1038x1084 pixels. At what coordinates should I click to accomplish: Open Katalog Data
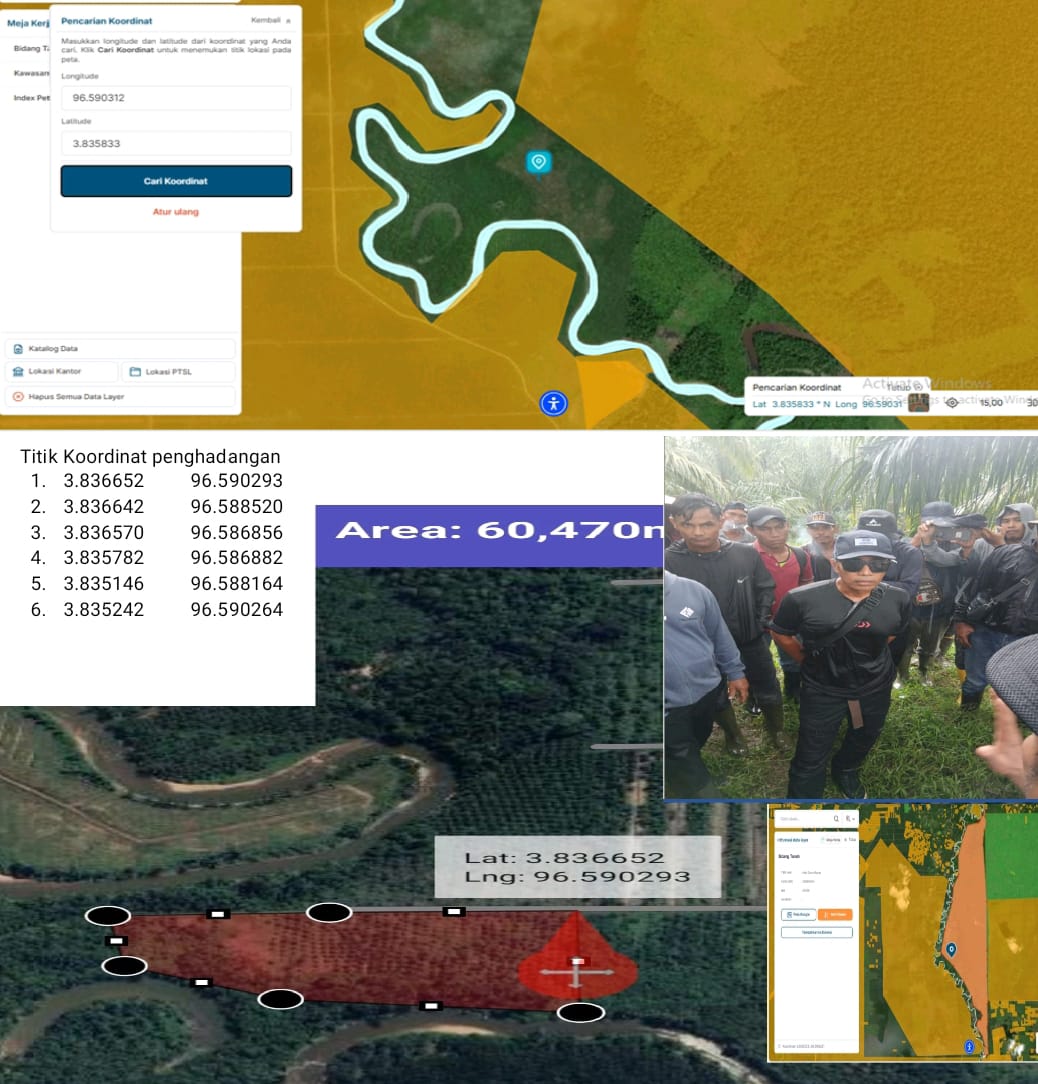[120, 349]
